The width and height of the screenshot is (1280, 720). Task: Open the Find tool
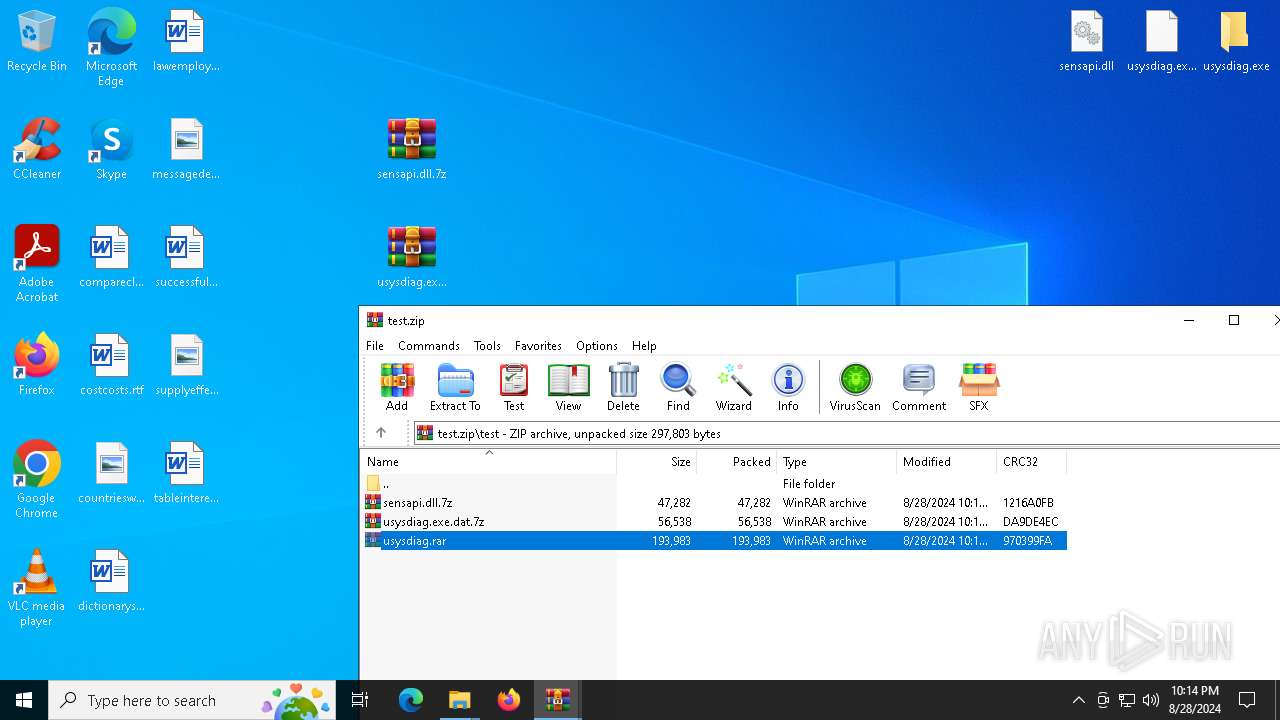pos(678,387)
